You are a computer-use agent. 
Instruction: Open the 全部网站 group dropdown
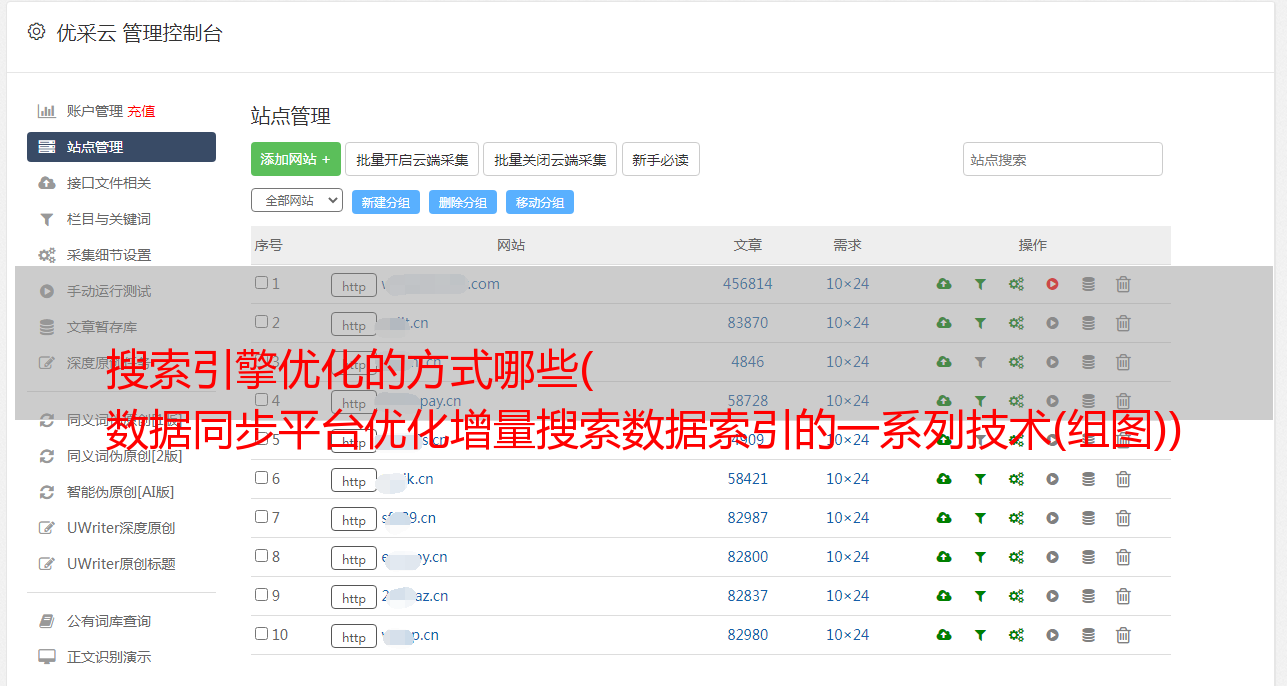[296, 201]
